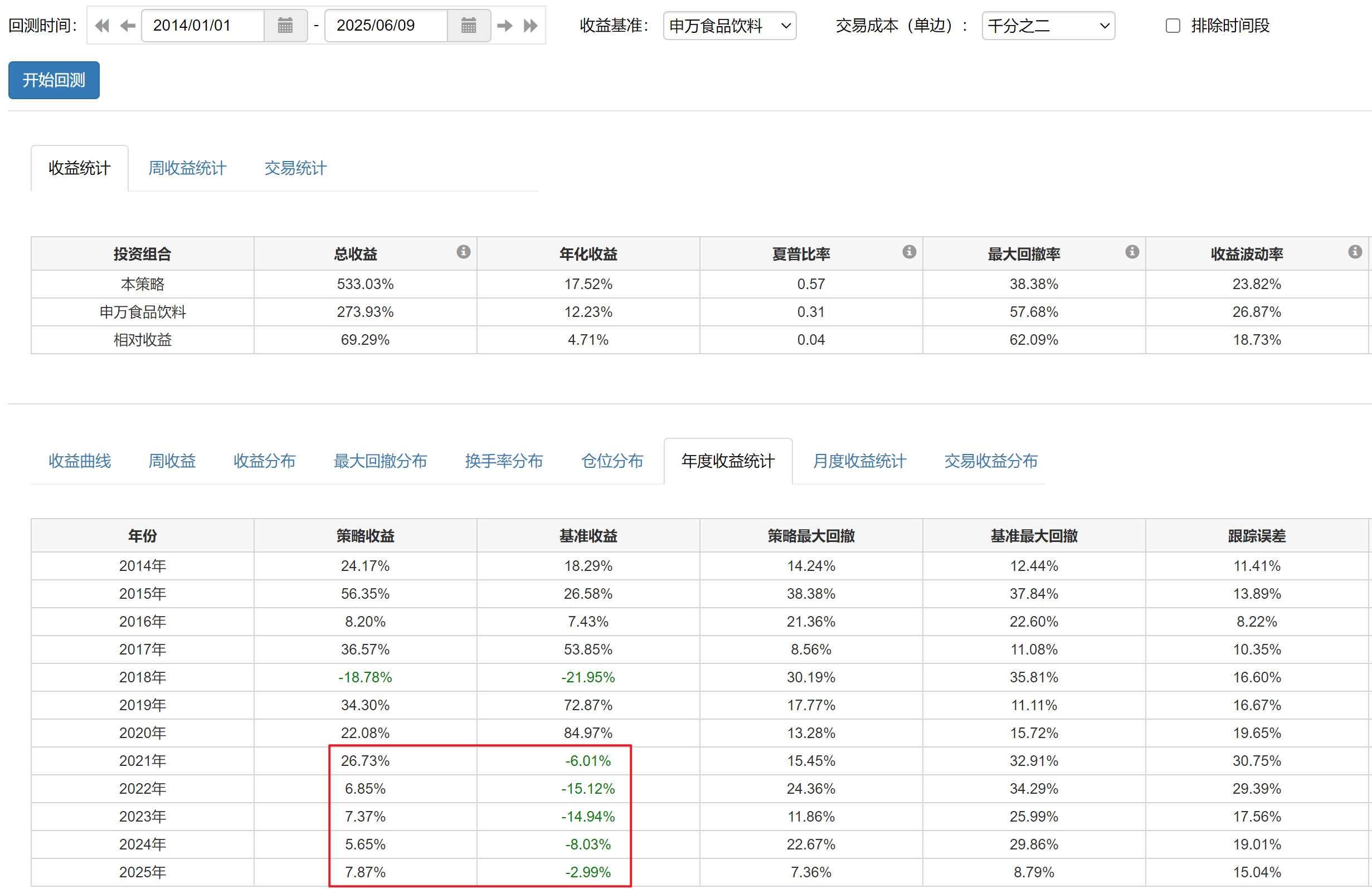Click the single right date arrow

505,26
